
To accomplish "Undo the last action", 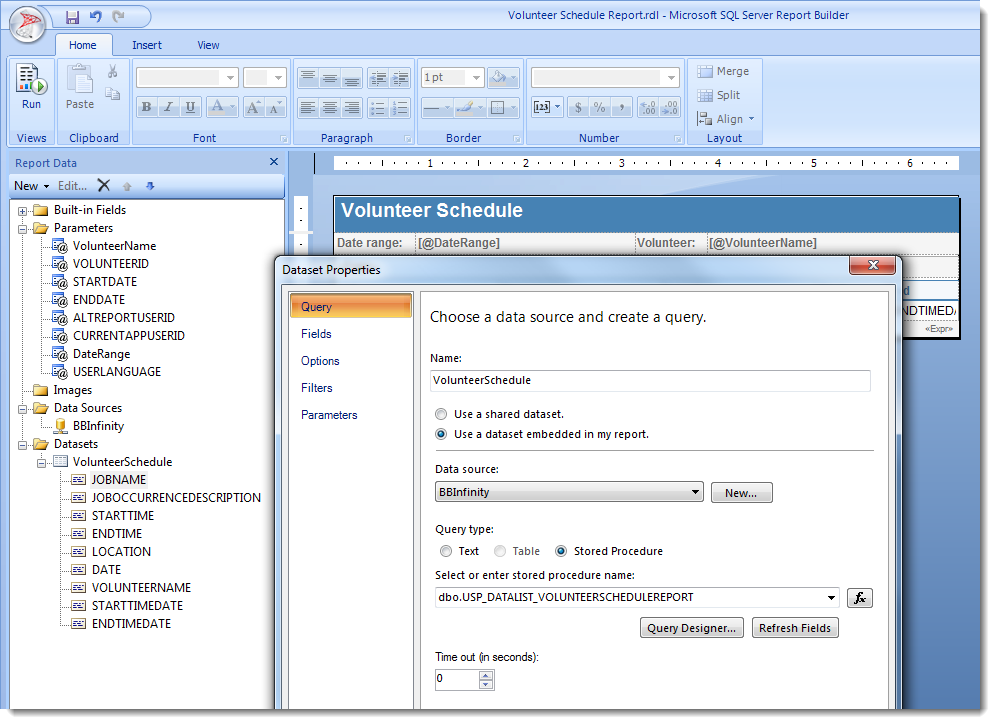I will click(x=96, y=16).
